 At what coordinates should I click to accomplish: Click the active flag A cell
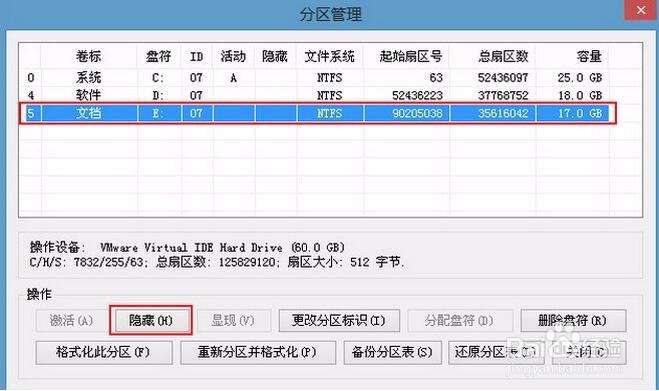[233, 78]
